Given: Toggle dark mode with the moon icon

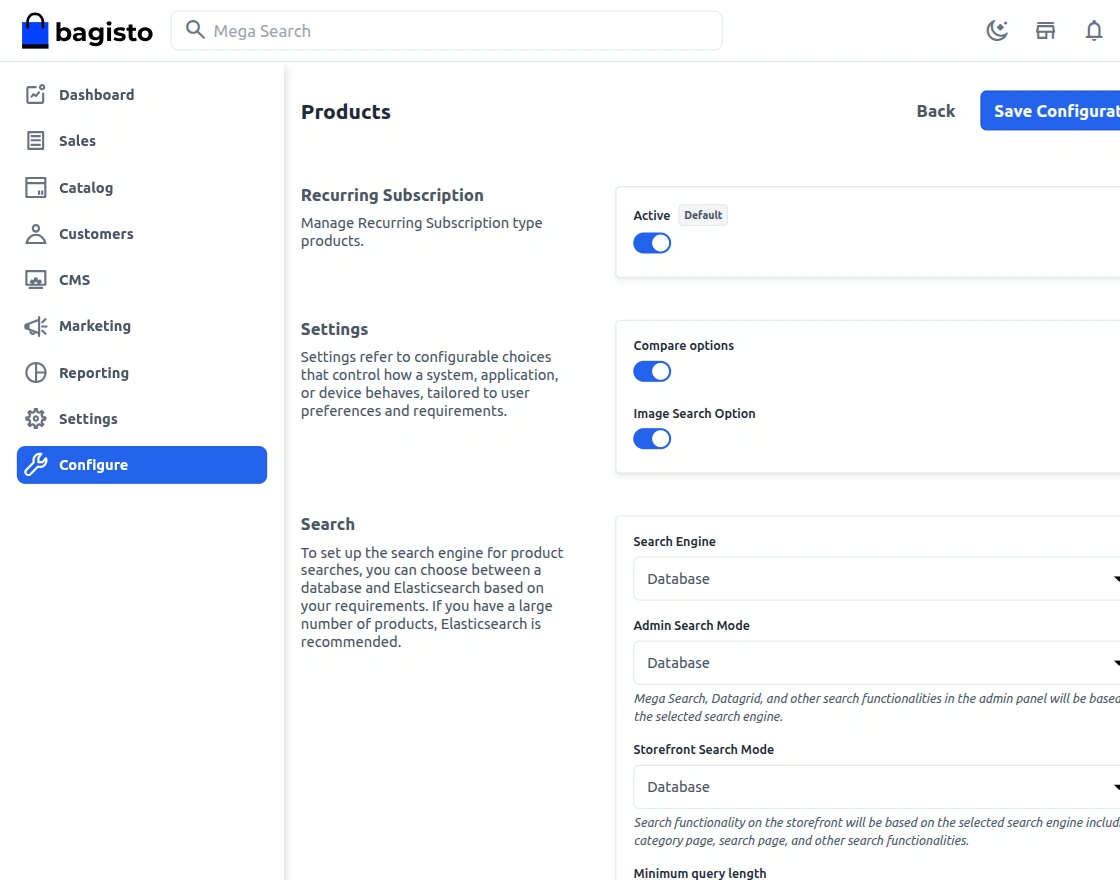Looking at the screenshot, I should 996,30.
